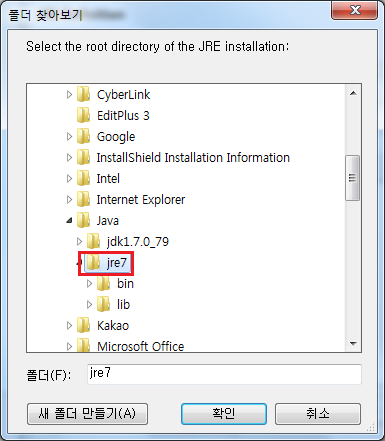The width and height of the screenshot is (385, 441).
Task: Click the CyberLink folder icon
Action: [83, 94]
